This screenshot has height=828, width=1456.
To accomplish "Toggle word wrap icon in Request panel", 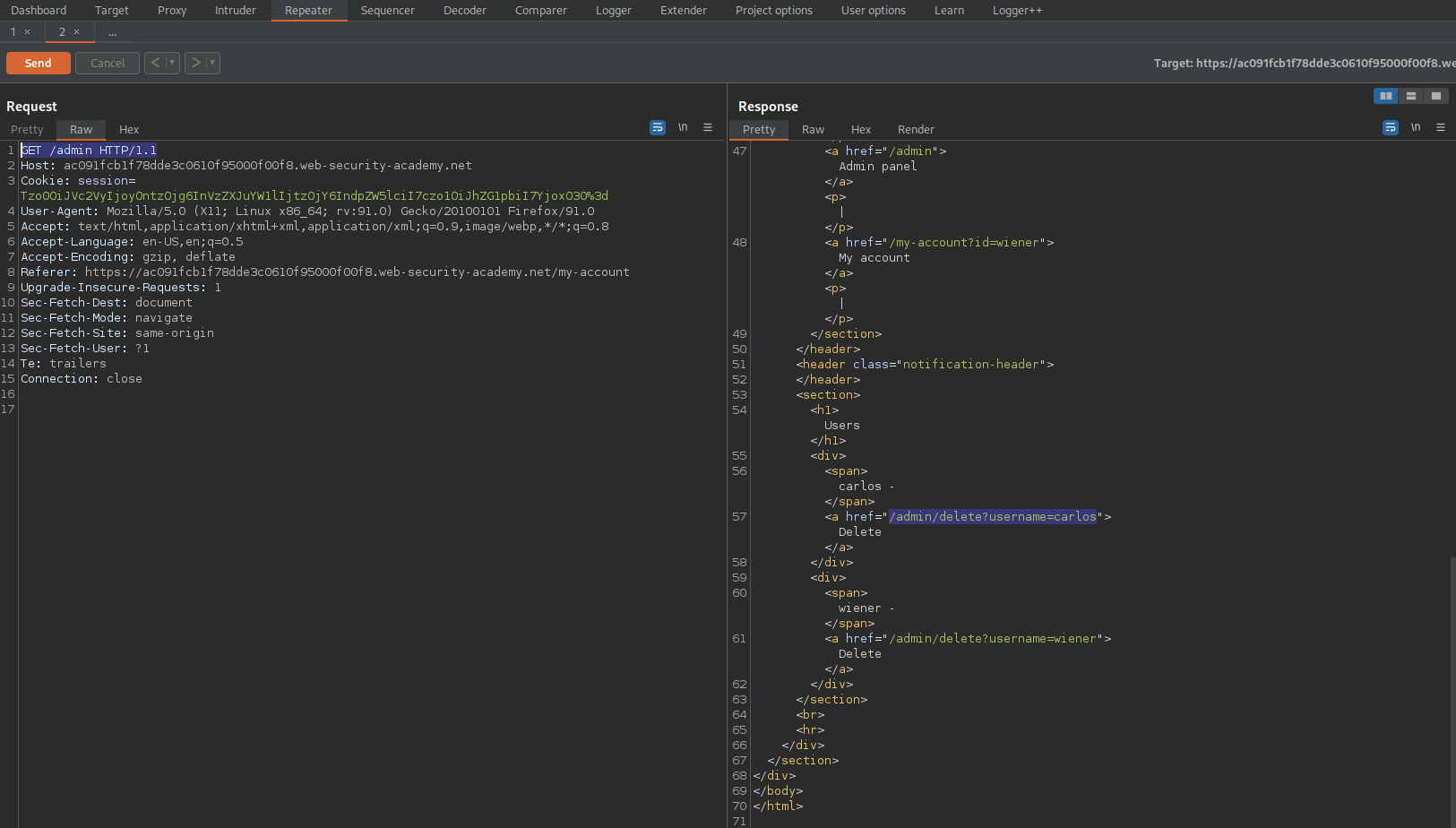I will 658,128.
